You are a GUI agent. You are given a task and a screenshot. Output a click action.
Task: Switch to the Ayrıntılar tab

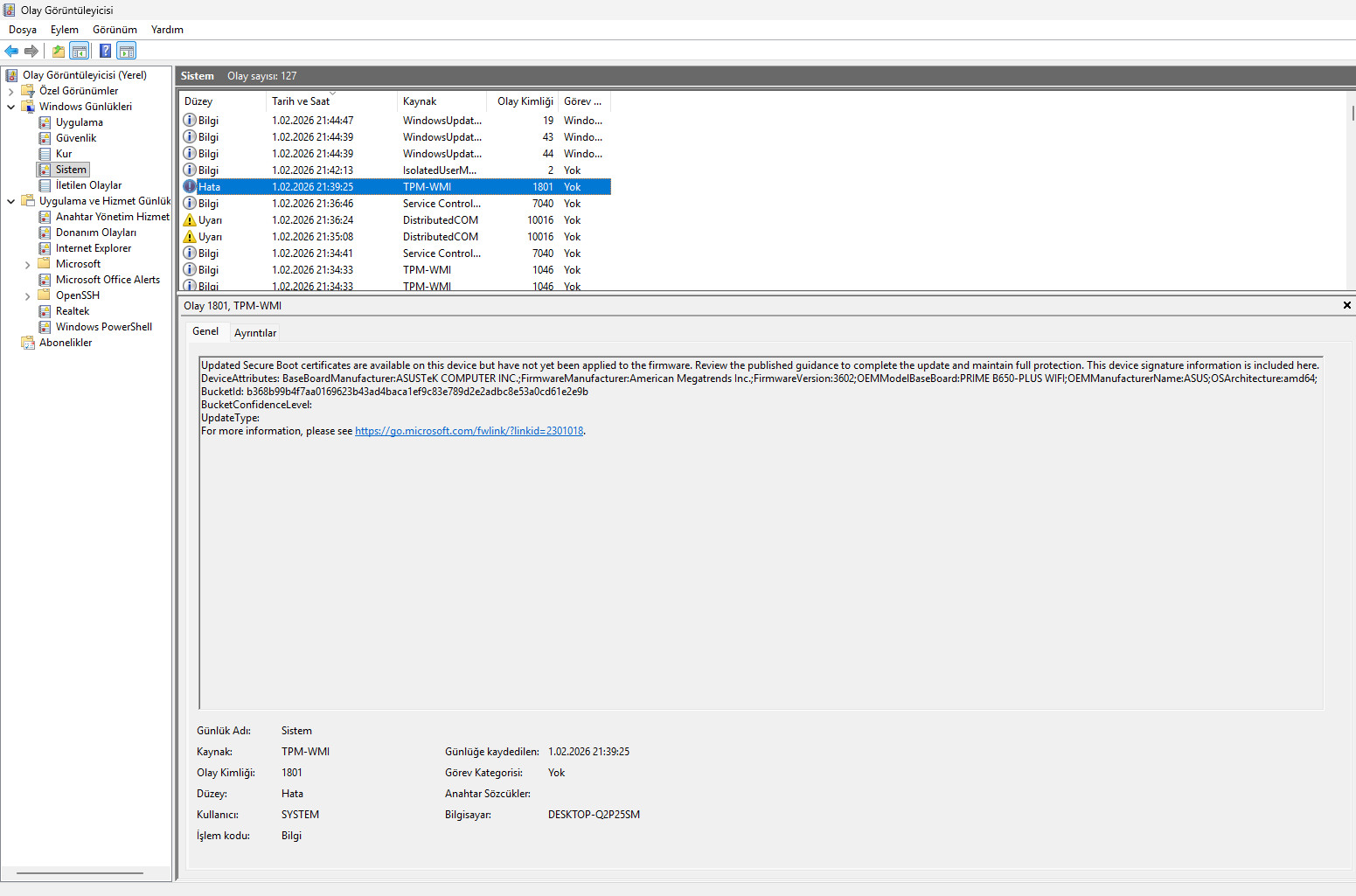tap(255, 333)
